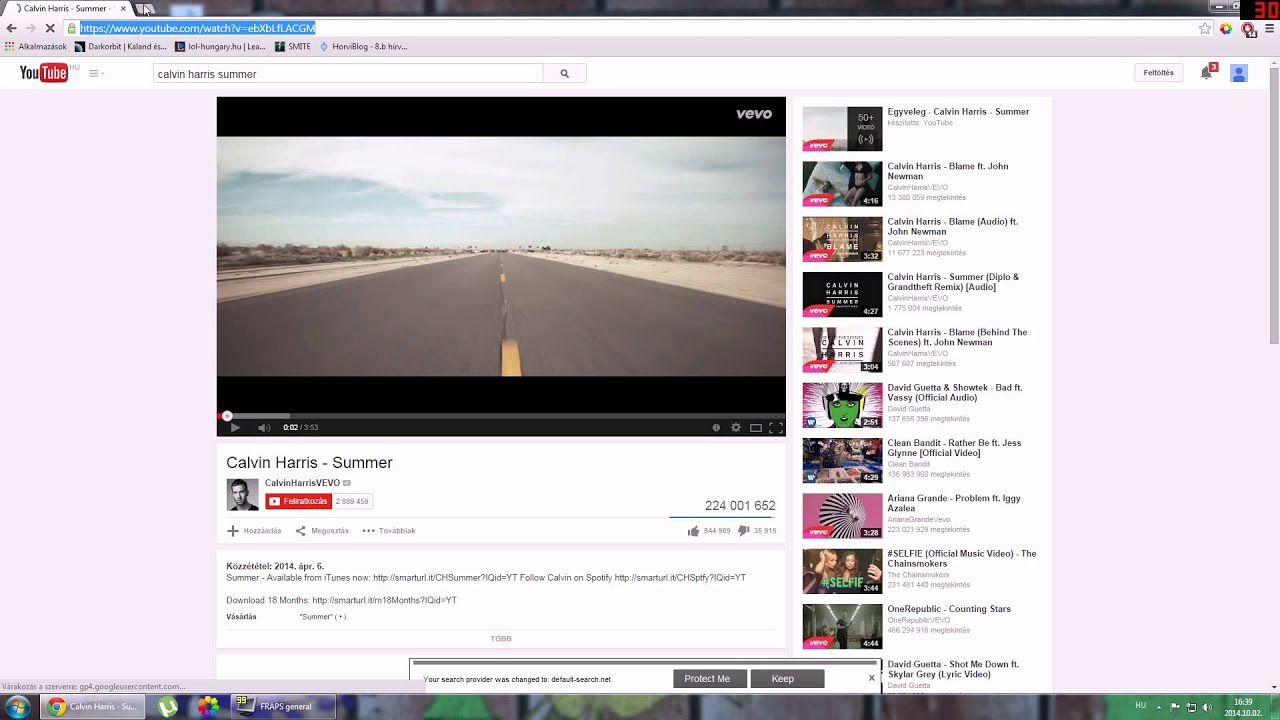Stop page loading with the X button
The height and width of the screenshot is (720, 1280).
click(x=51, y=28)
